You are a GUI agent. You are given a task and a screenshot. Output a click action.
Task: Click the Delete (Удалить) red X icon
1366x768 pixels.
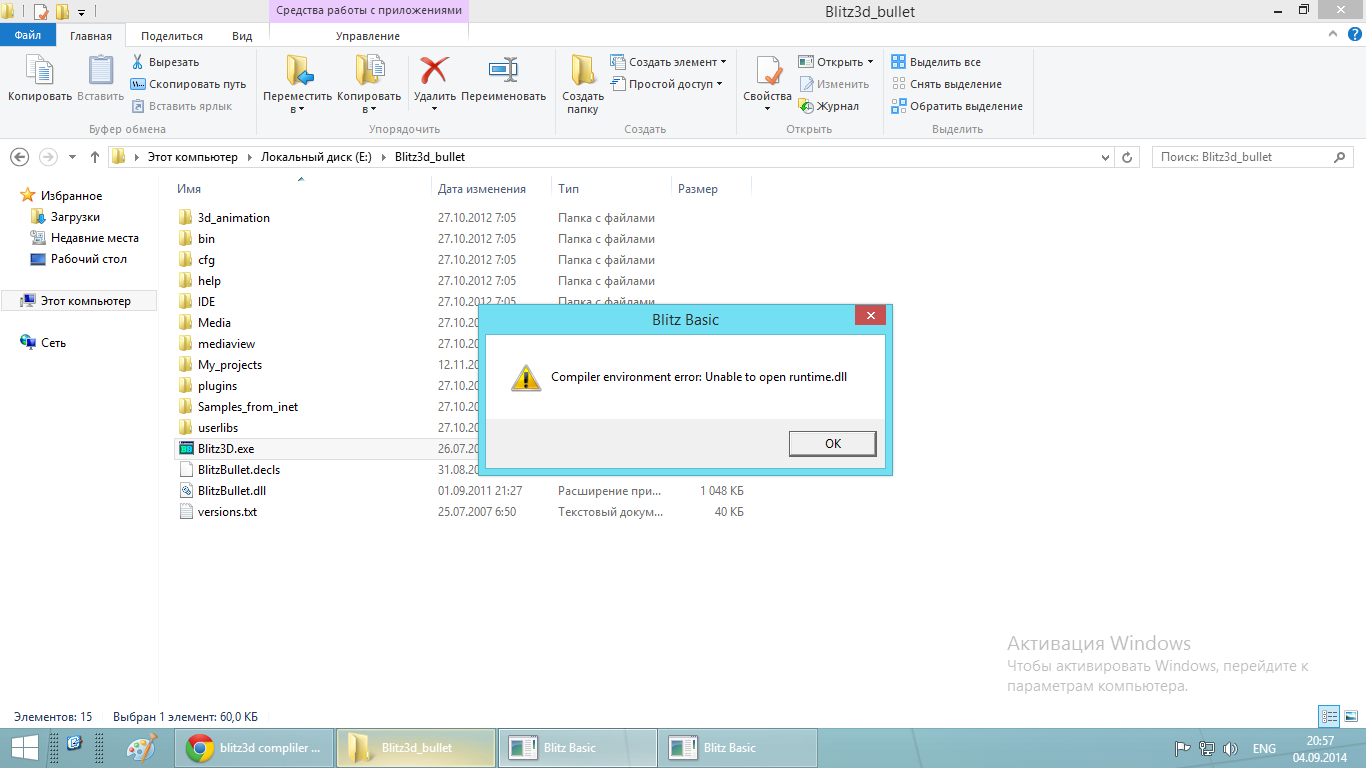(x=434, y=71)
